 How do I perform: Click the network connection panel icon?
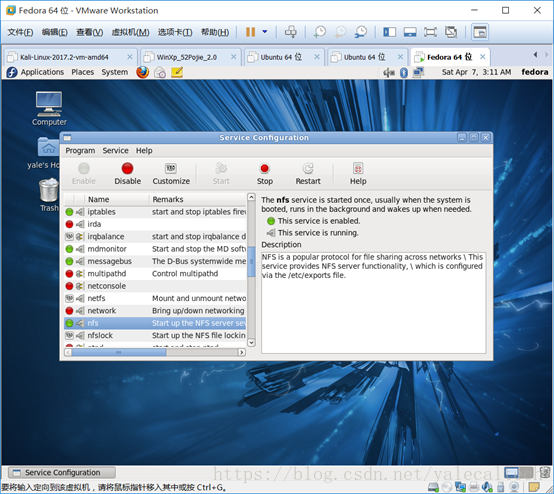point(418,72)
